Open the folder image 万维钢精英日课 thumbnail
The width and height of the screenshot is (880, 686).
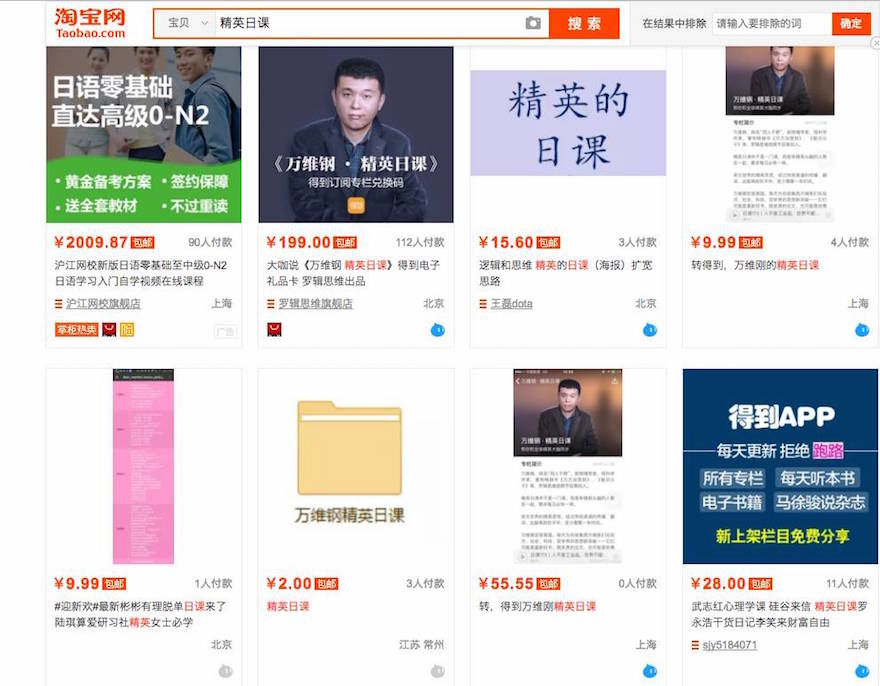click(x=355, y=466)
